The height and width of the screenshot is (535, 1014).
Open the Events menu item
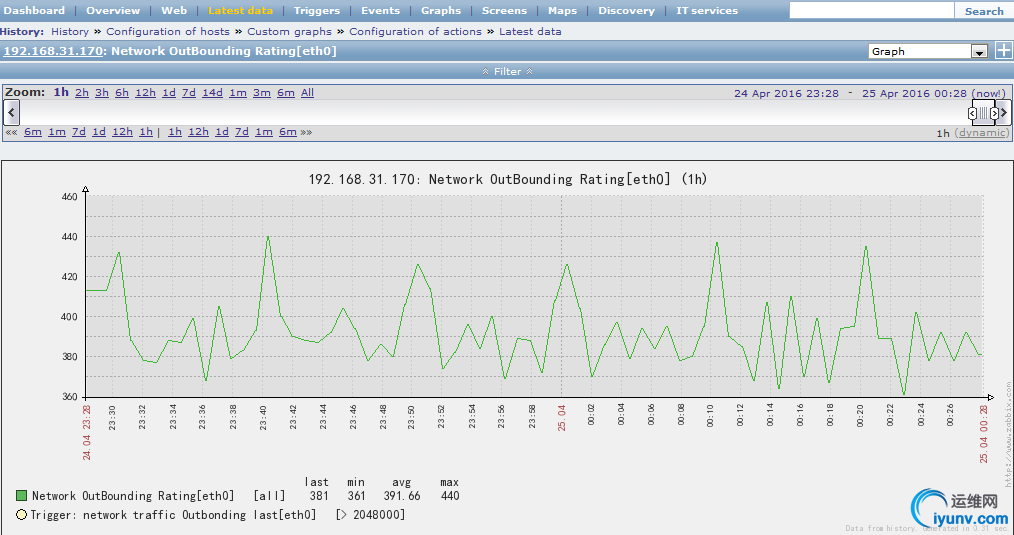click(x=380, y=10)
